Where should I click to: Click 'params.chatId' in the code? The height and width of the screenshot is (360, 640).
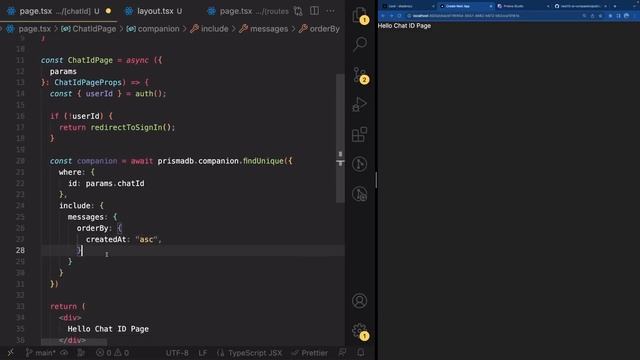pos(115,183)
